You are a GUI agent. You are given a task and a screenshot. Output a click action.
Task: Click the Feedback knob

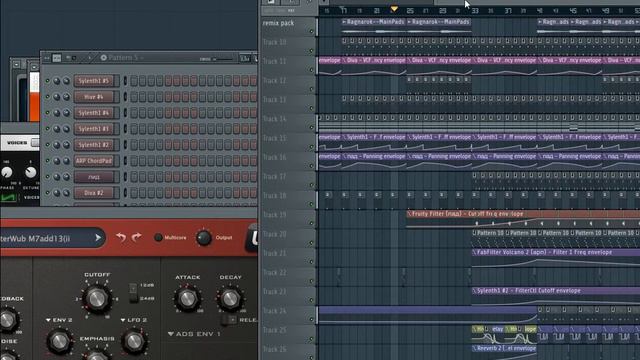(x=7, y=320)
